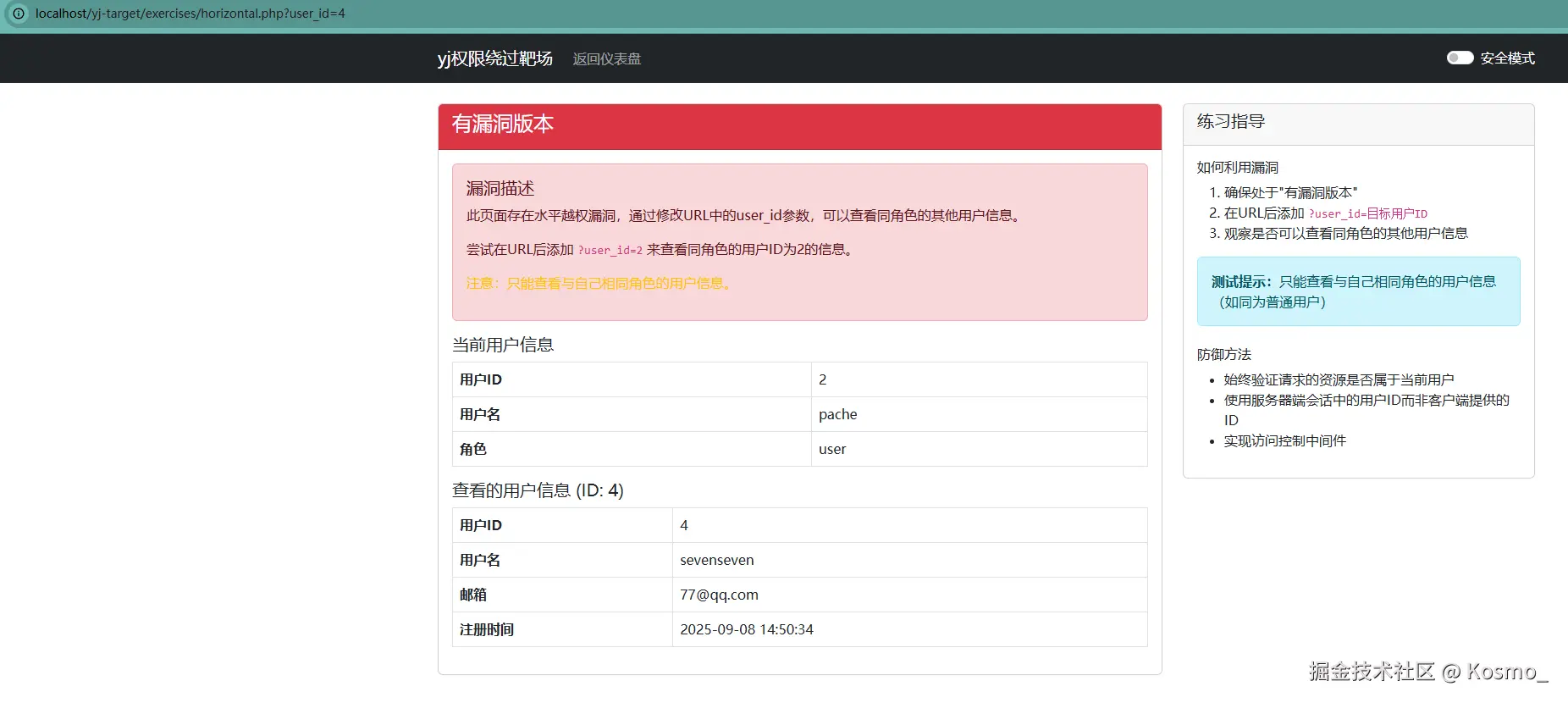Select the user role value cell
This screenshot has height=703, width=1568.
(980, 449)
